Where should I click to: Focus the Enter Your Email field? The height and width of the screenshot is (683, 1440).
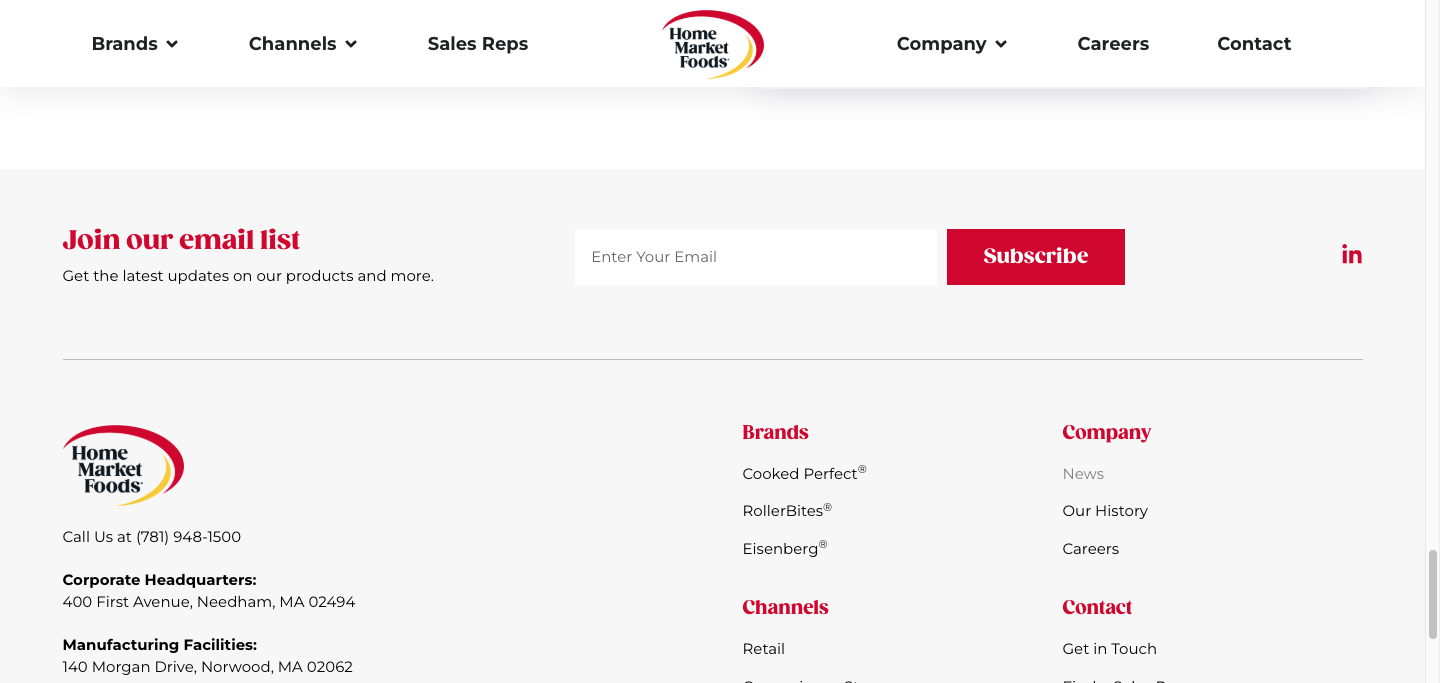tap(755, 257)
